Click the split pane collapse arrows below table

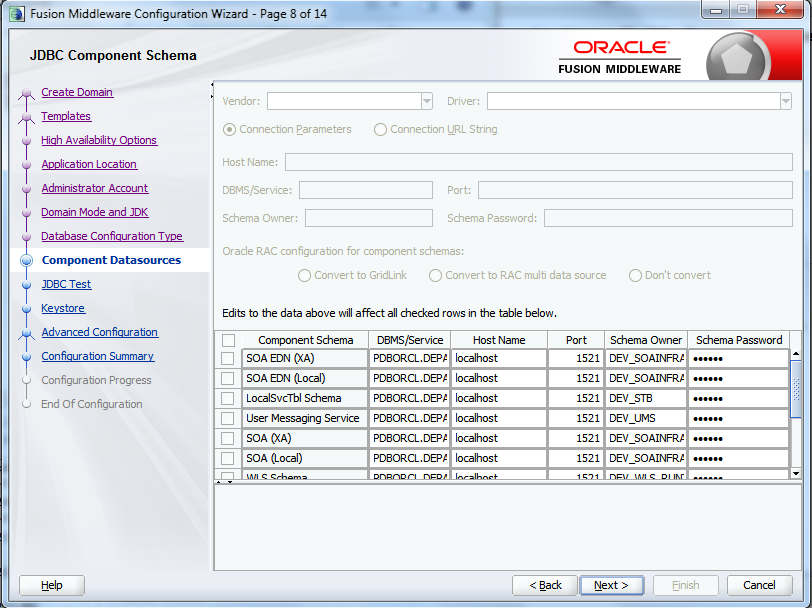tap(224, 482)
